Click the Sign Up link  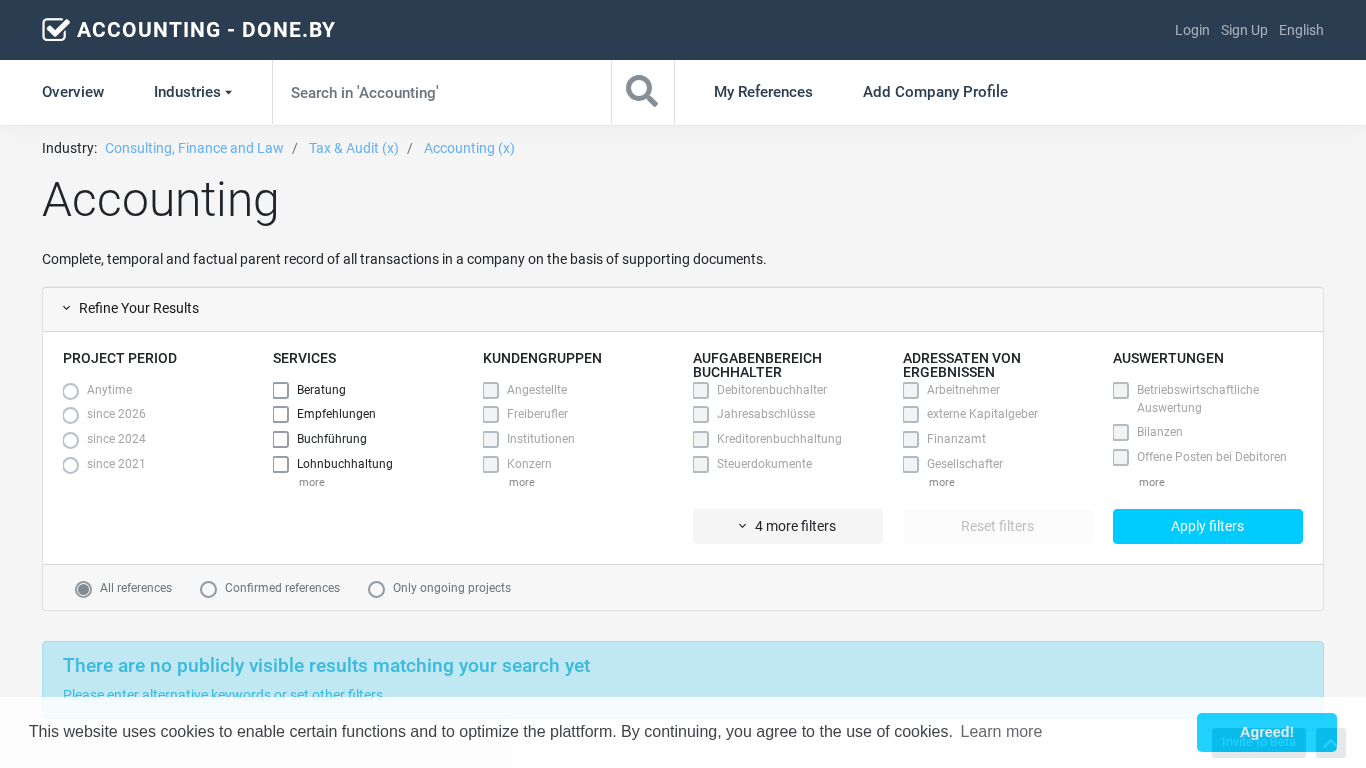coord(1244,30)
